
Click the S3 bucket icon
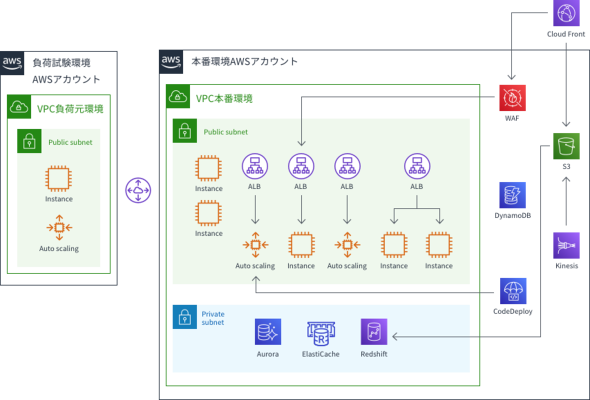tap(566, 146)
